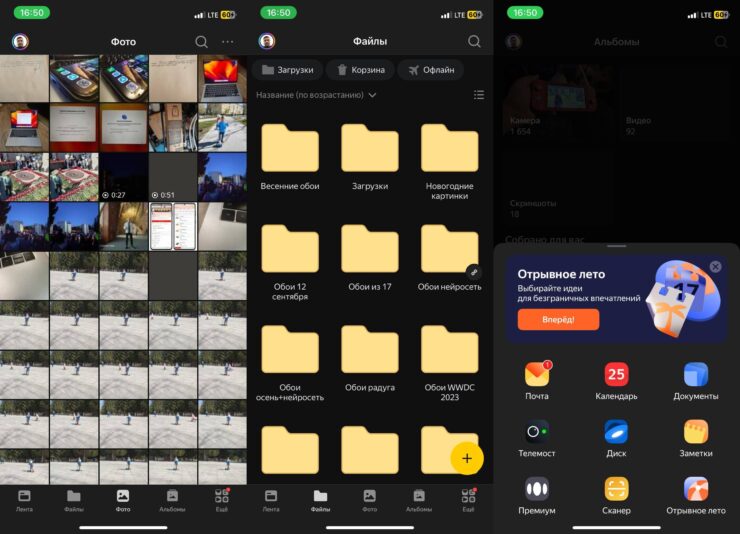
Task: Switch to the Альбомы tab in Фото screen
Action: pos(172,499)
